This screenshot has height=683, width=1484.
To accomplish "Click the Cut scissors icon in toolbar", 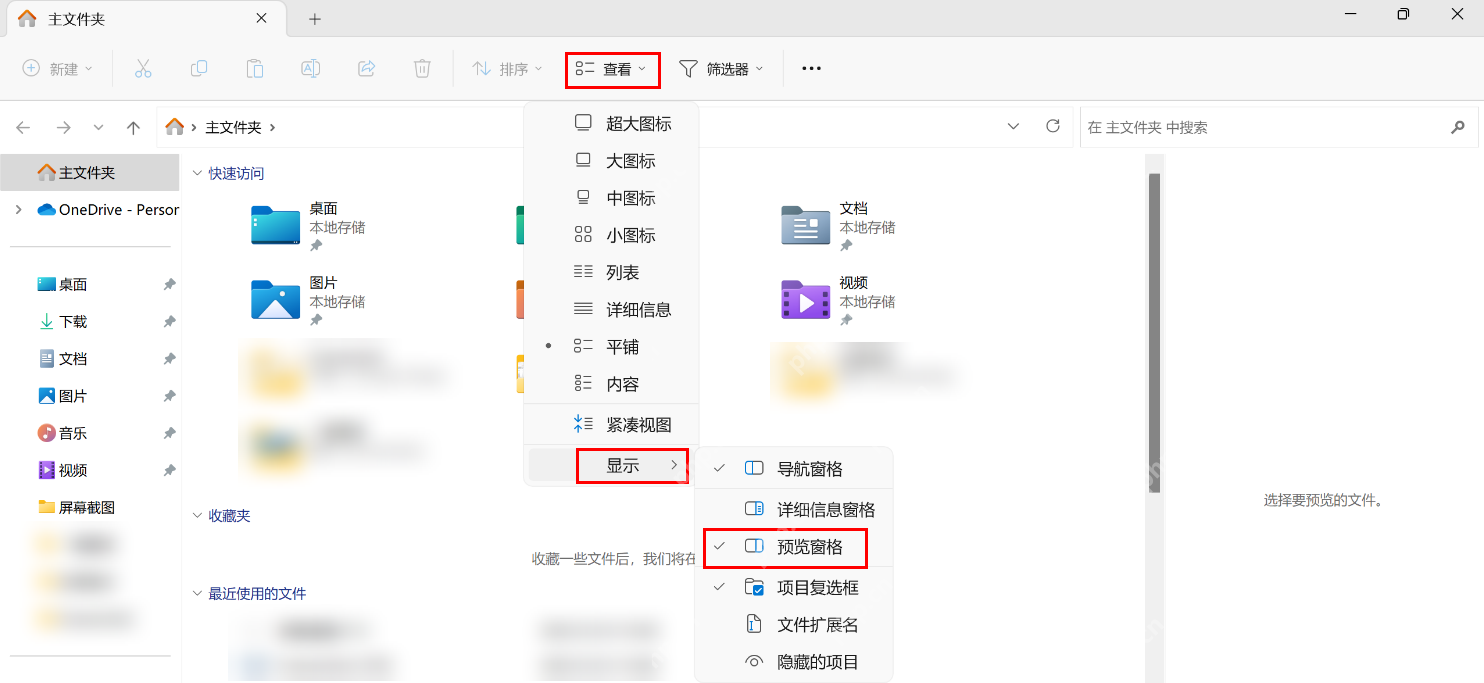I will (143, 68).
